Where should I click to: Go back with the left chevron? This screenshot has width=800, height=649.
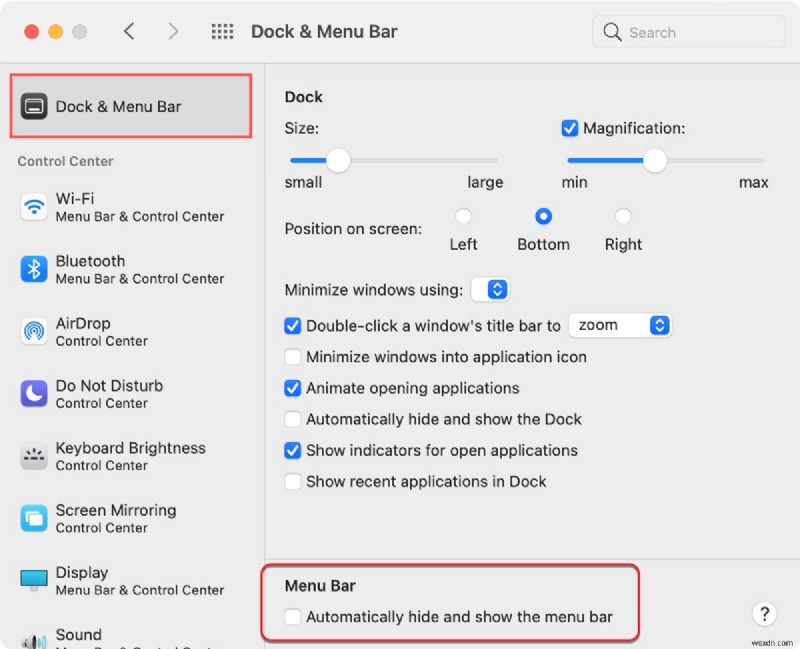[x=129, y=32]
